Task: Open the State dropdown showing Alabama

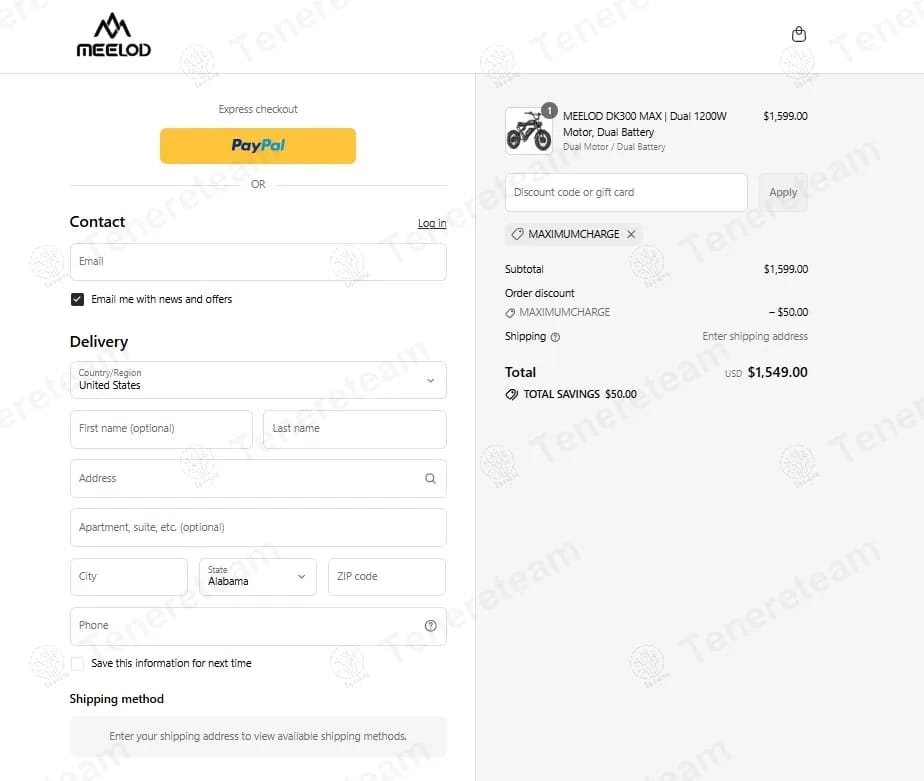Action: 258,576
